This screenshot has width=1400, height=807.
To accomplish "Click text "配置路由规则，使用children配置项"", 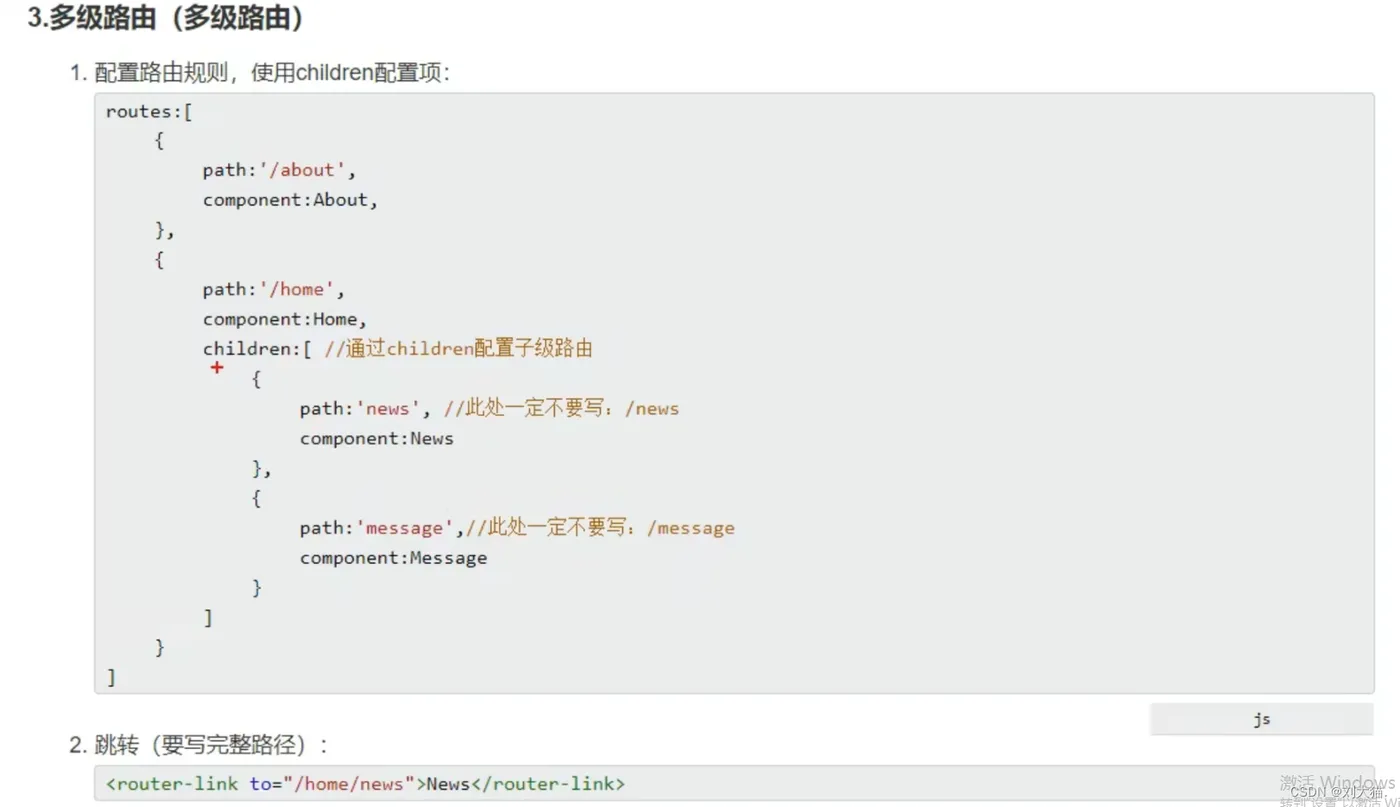I will pyautogui.click(x=268, y=73).
